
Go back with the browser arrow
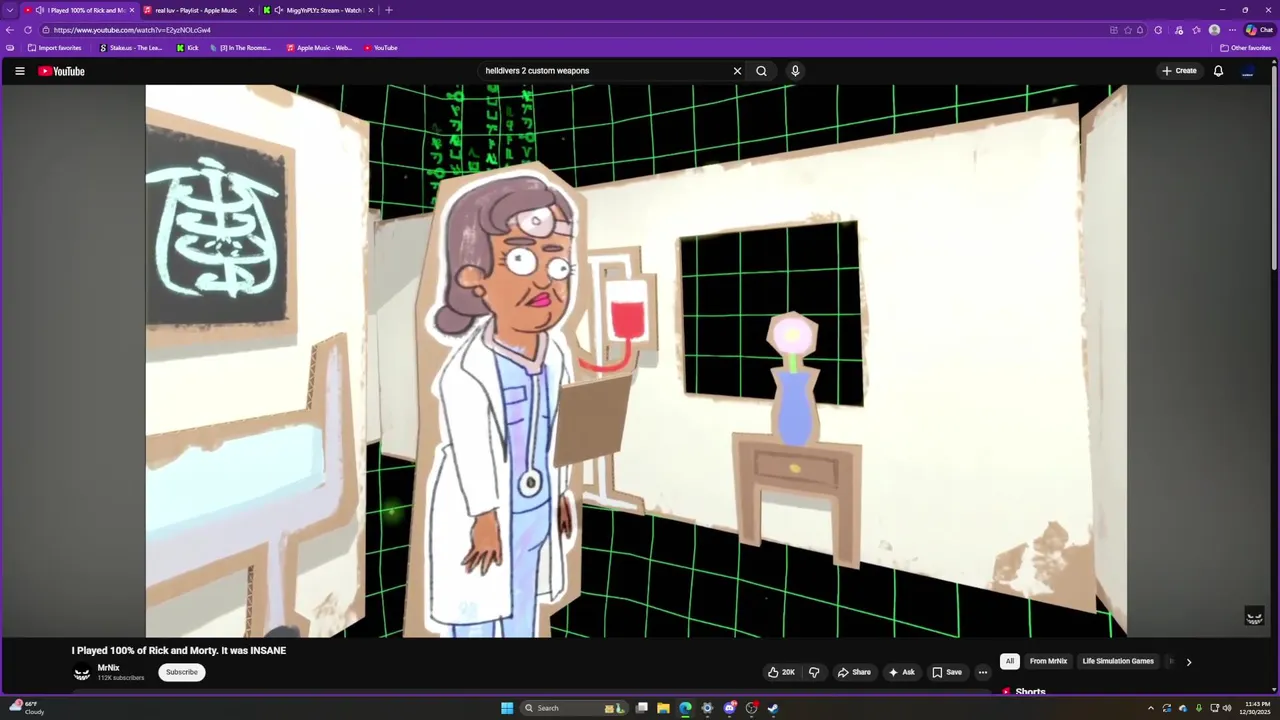click(9, 30)
